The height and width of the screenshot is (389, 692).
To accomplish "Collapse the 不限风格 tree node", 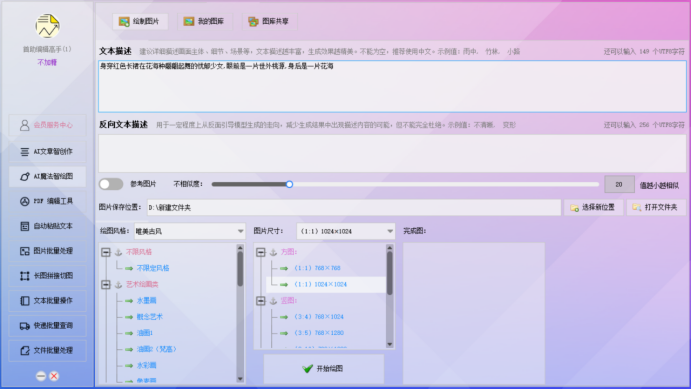I will click(106, 252).
